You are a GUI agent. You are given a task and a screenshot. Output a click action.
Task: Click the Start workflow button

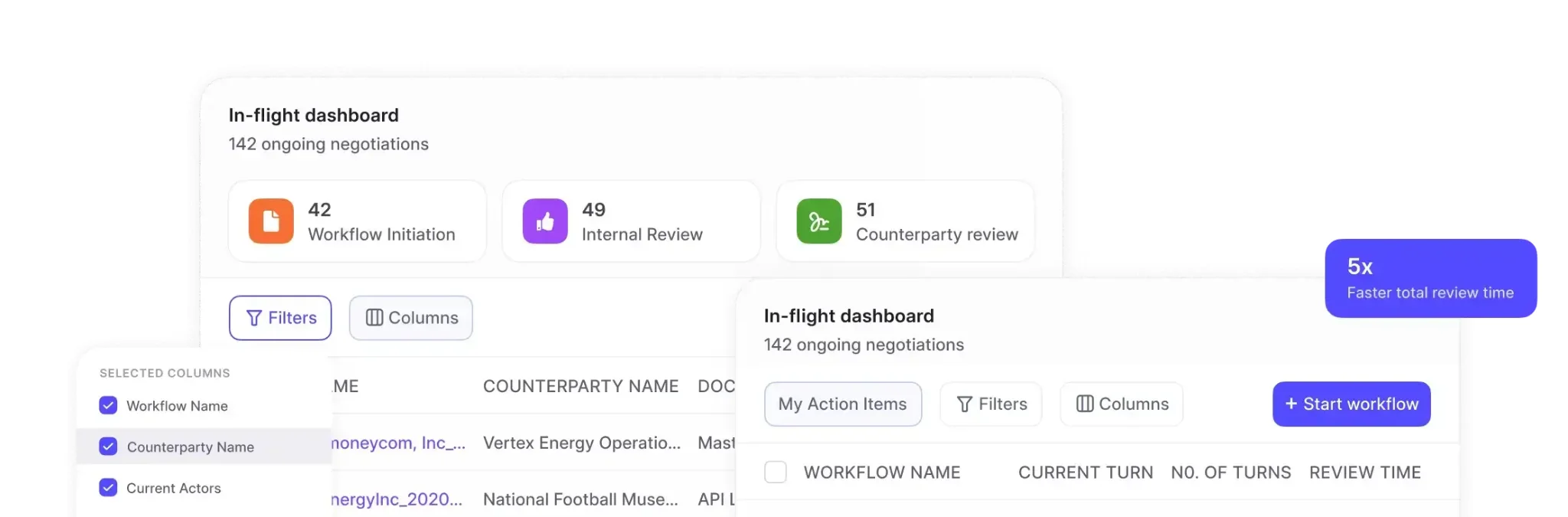[1351, 404]
